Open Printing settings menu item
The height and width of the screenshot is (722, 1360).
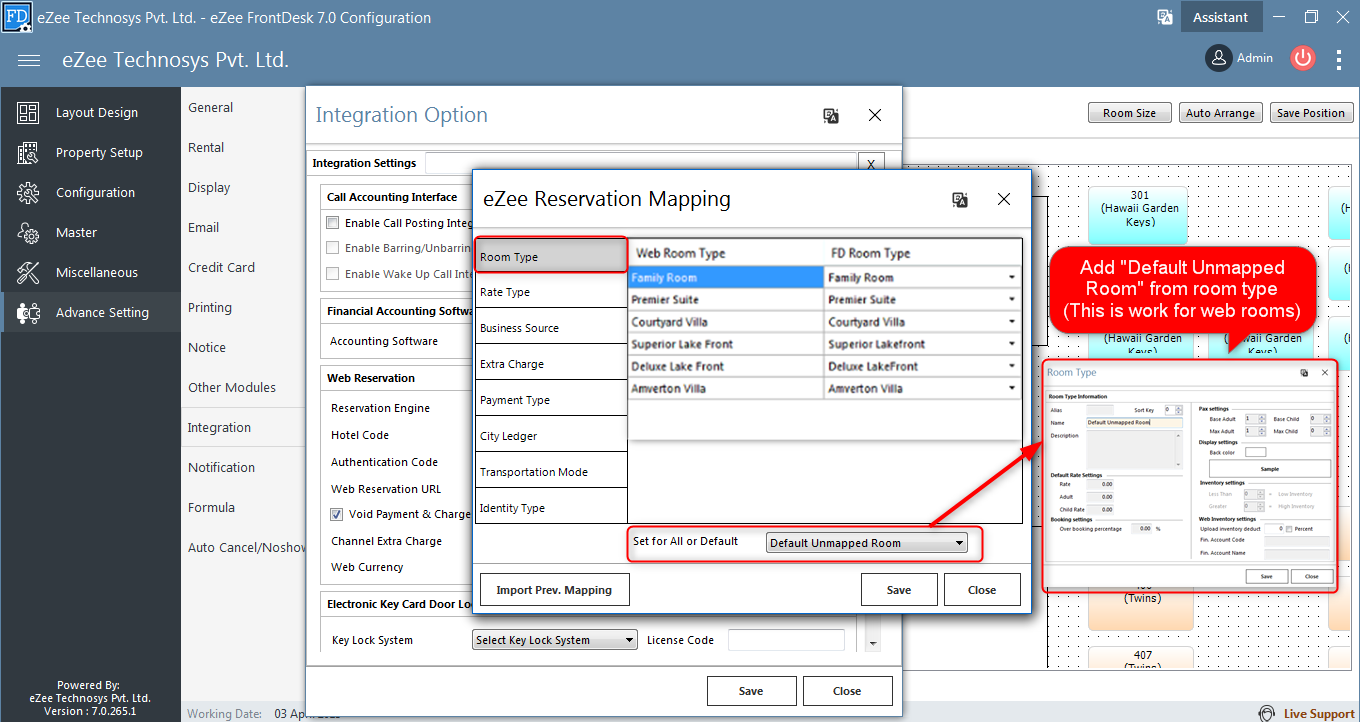coord(210,307)
